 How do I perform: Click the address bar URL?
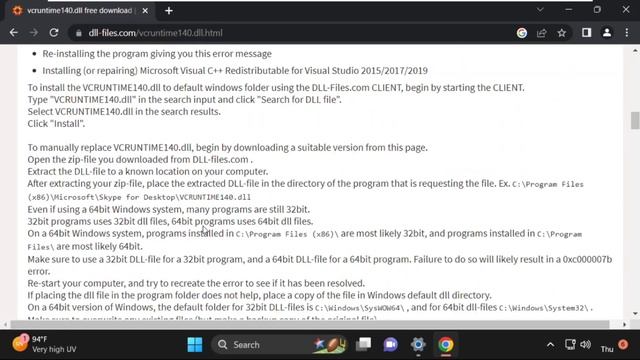(156, 33)
